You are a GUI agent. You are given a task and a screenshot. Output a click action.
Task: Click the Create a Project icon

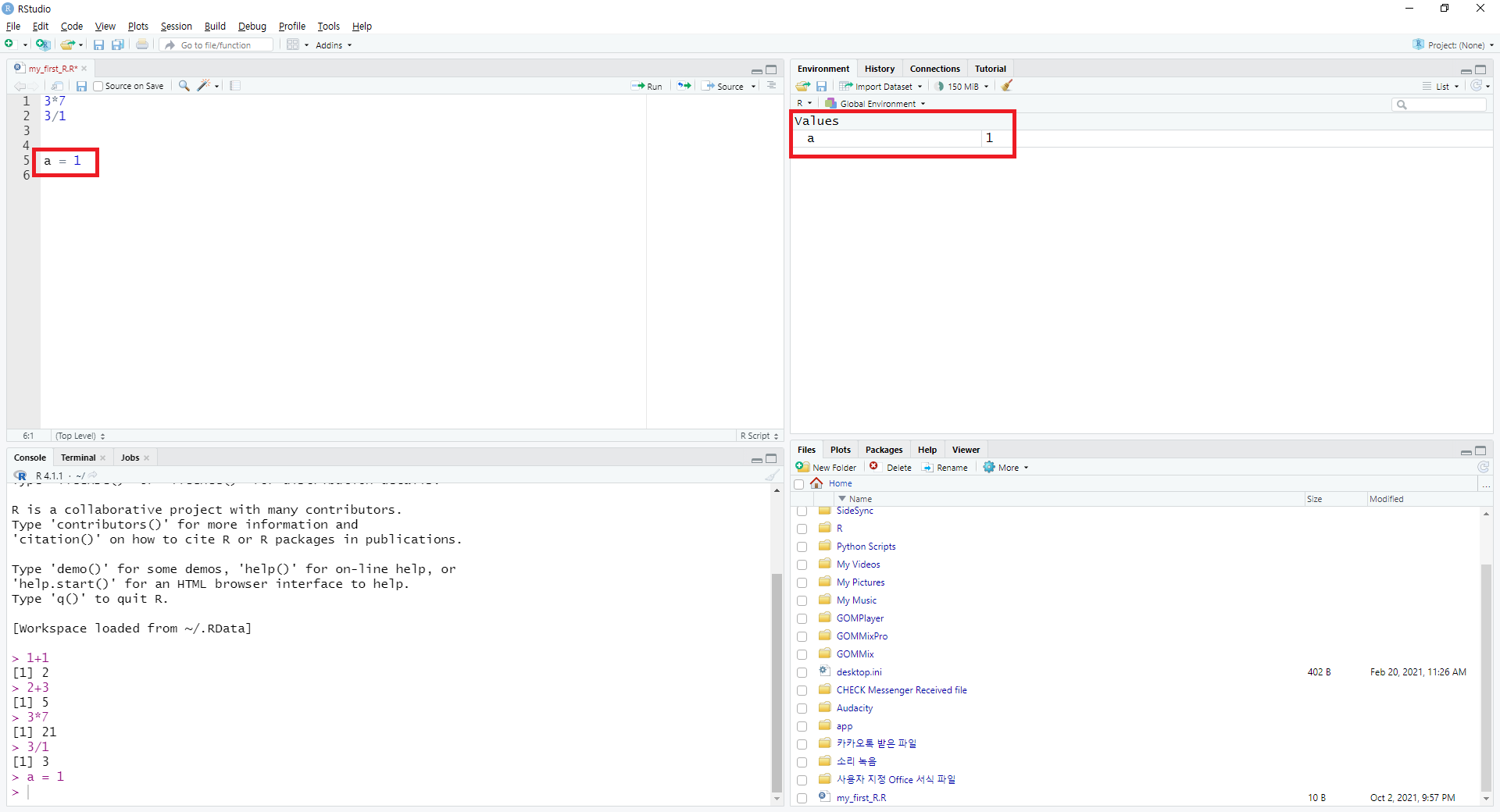43,45
